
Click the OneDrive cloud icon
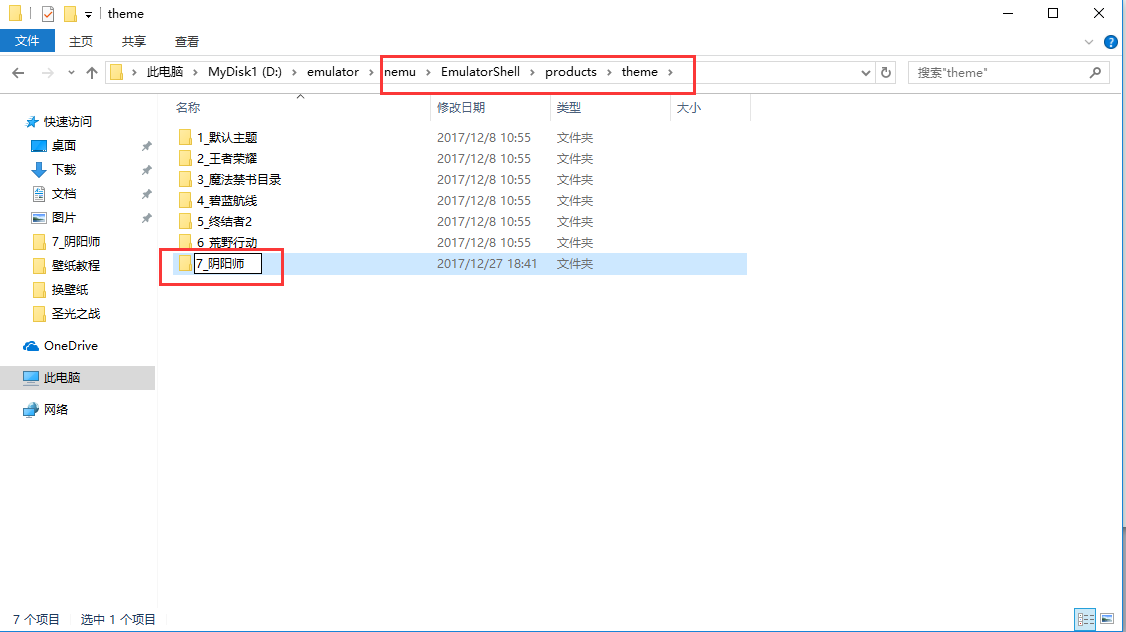[31, 346]
